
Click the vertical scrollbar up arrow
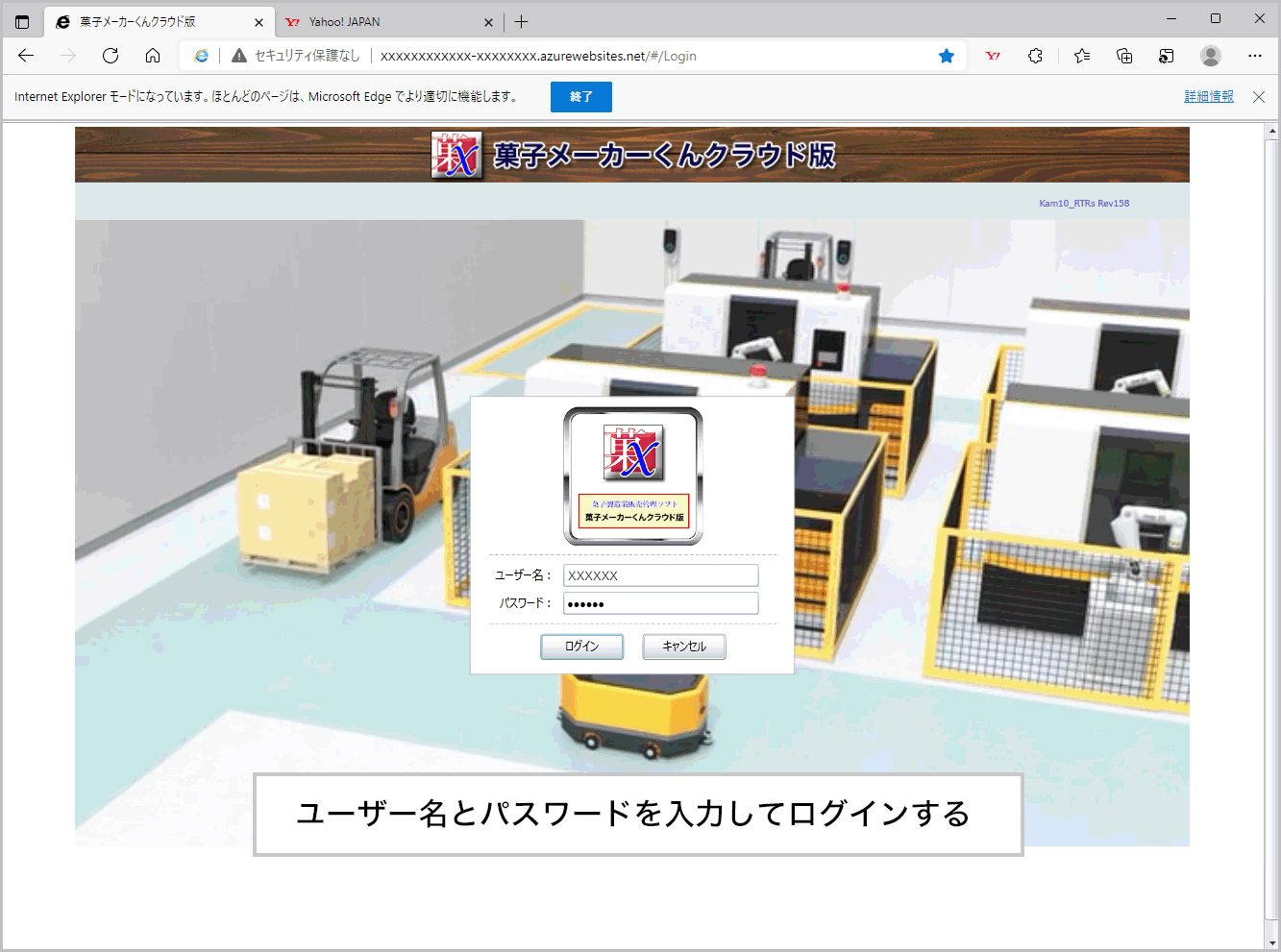(1272, 132)
